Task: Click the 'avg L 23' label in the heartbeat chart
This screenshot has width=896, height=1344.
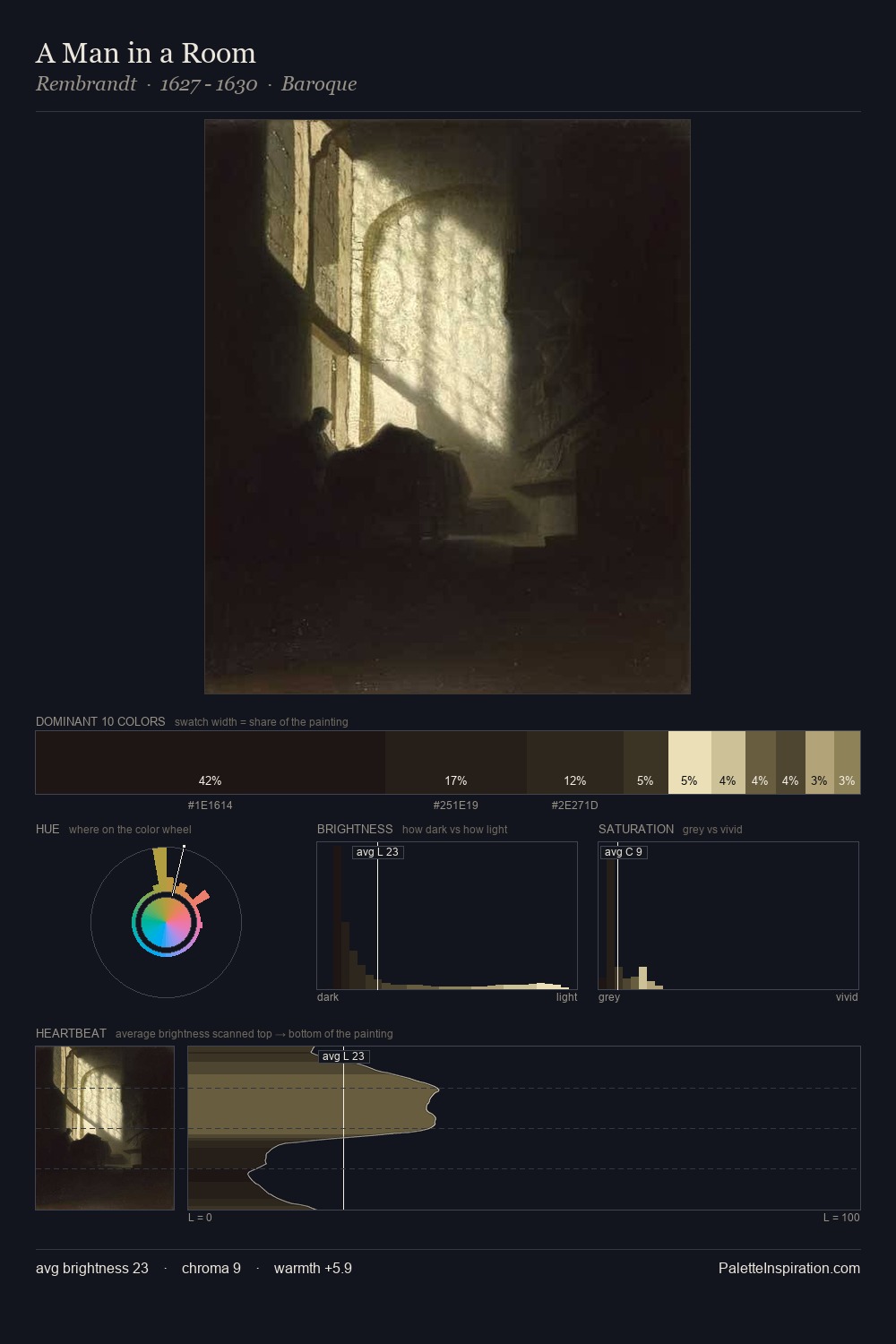Action: [343, 1056]
